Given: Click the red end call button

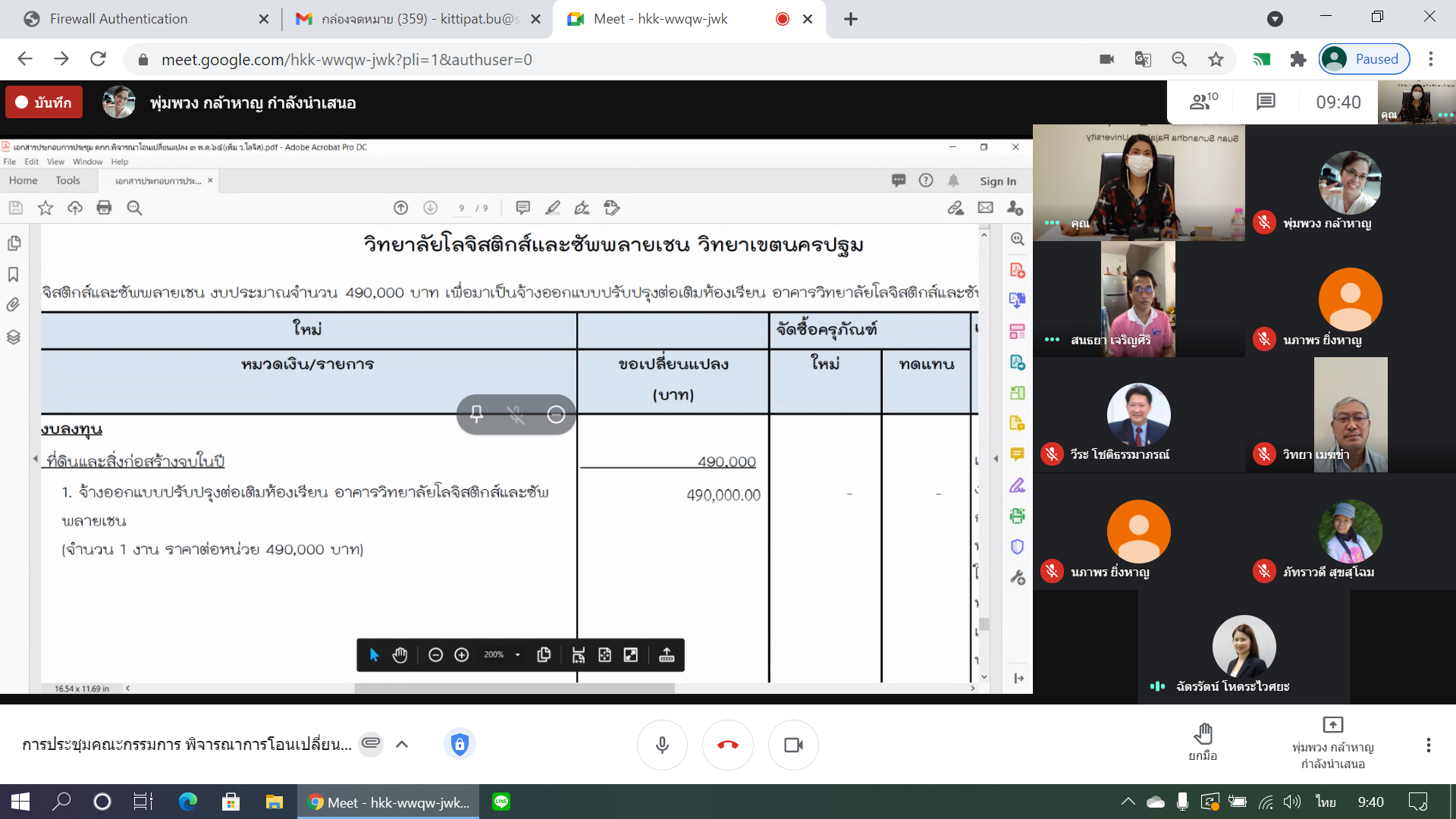Looking at the screenshot, I should click(x=727, y=745).
